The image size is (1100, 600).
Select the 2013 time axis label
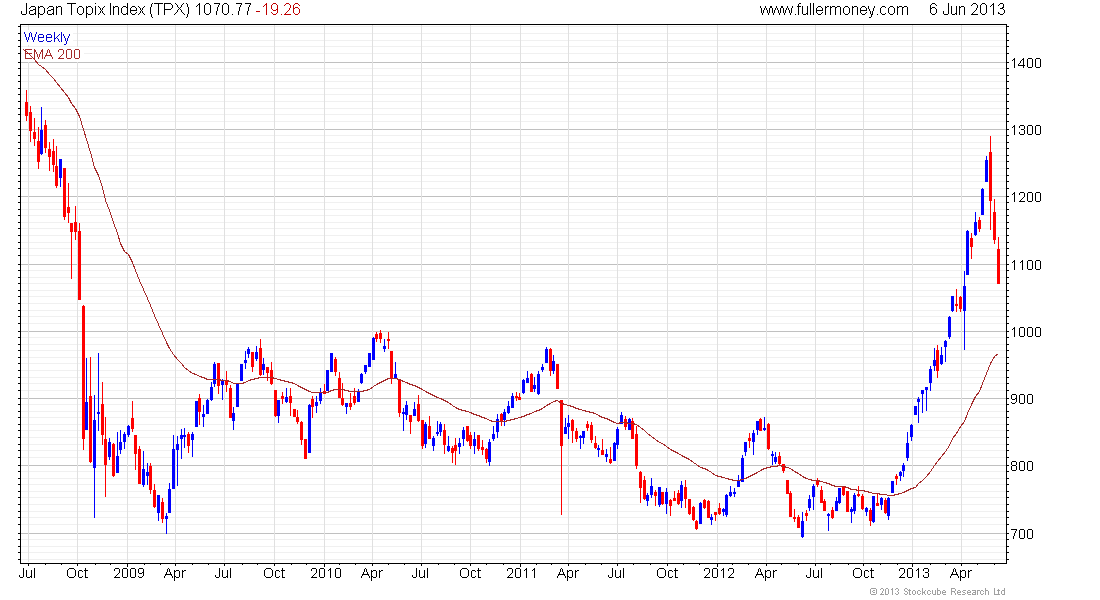tap(914, 573)
